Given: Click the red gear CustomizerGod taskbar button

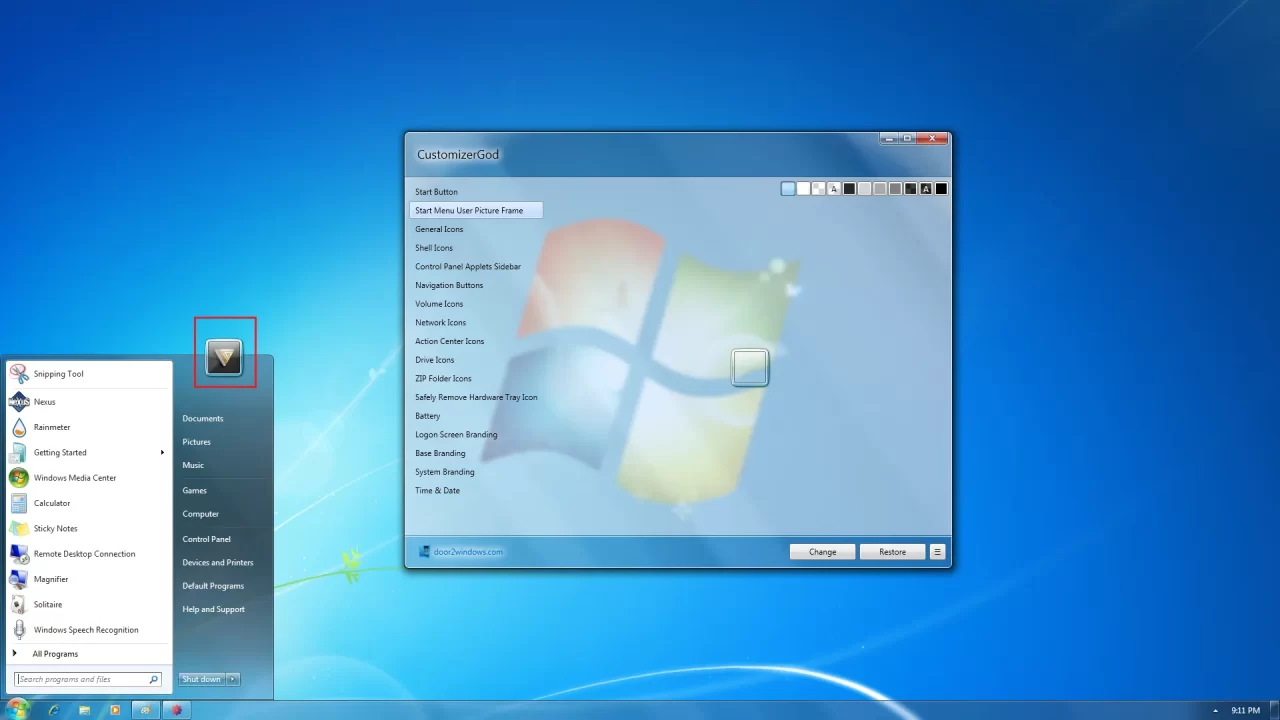Looking at the screenshot, I should (x=177, y=710).
